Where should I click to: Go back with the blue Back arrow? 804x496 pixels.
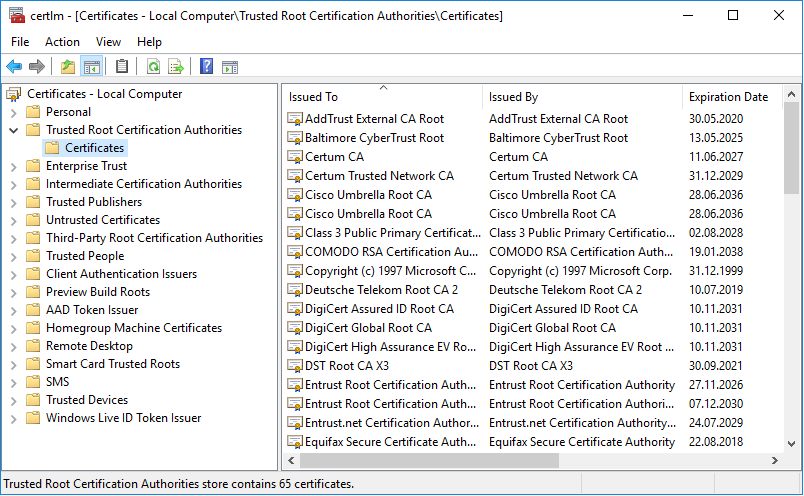(x=14, y=66)
